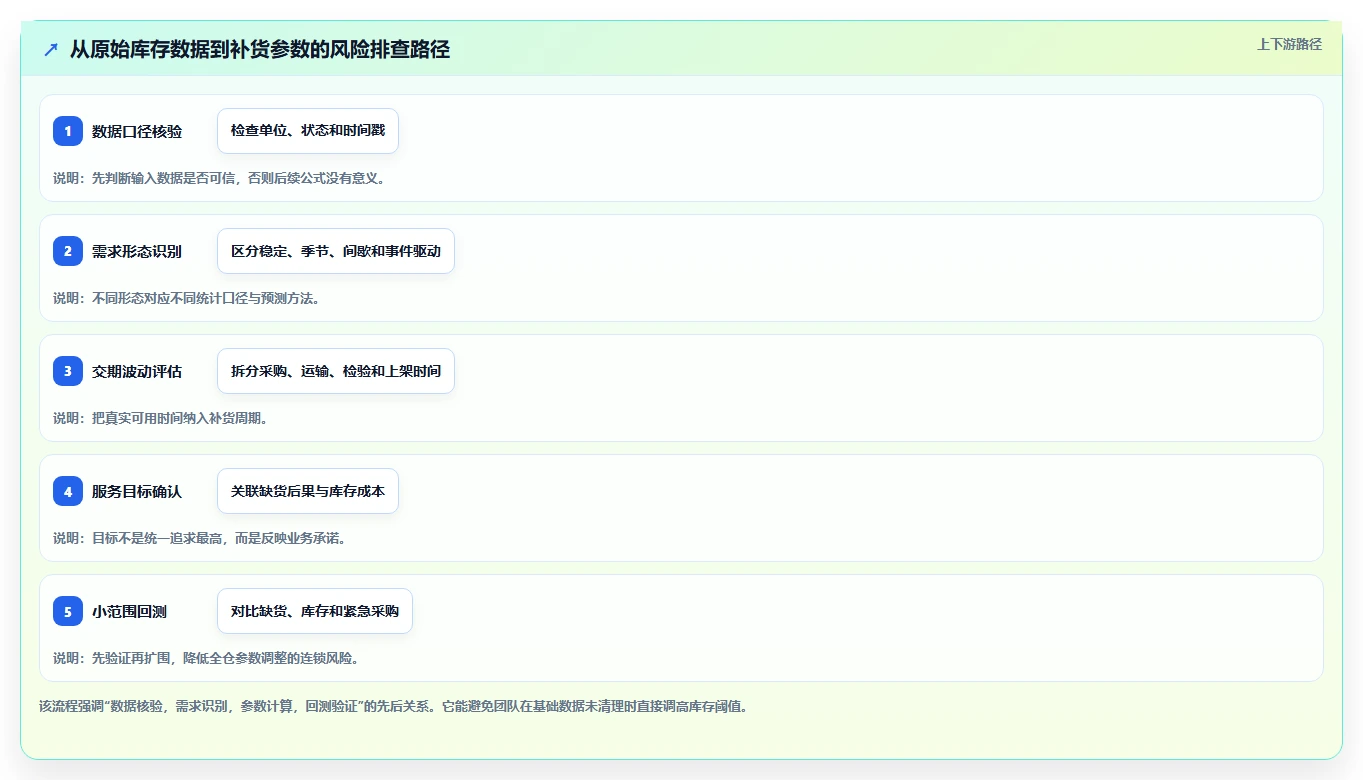
Task: Click the step 4 number badge
Action: click(x=68, y=491)
